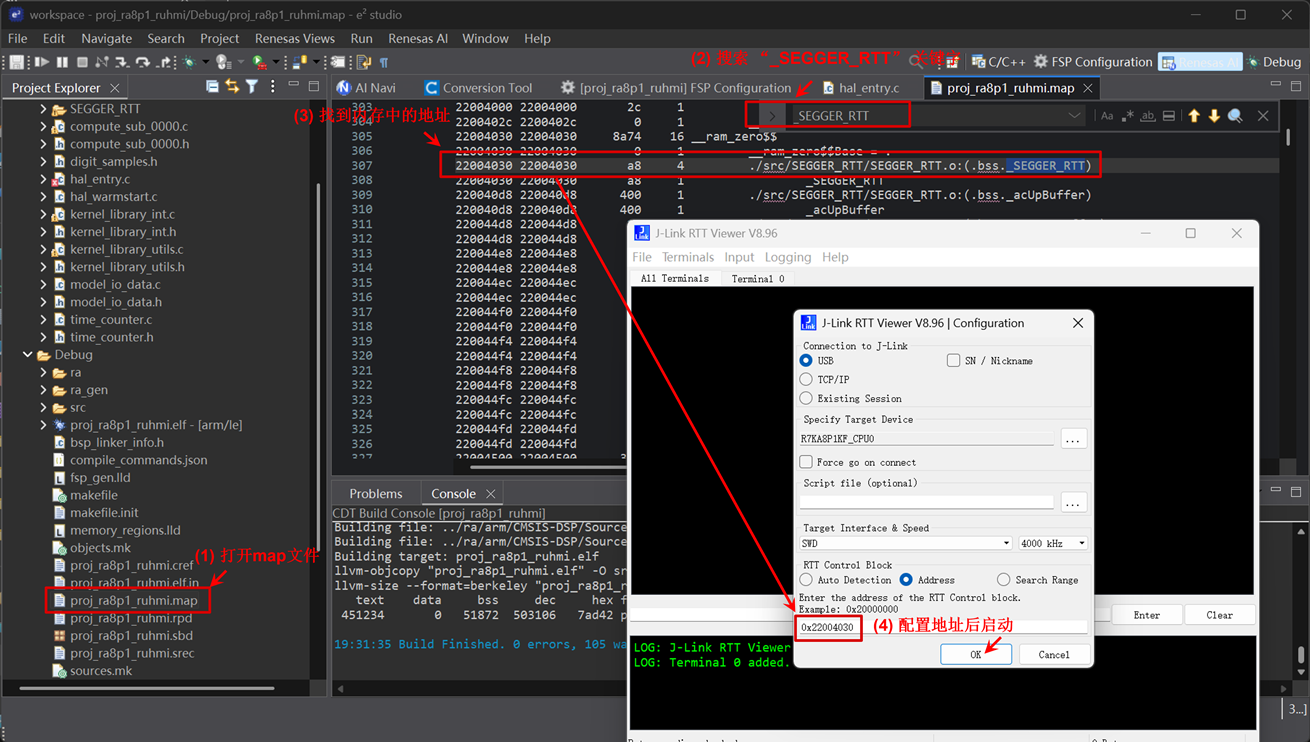Toggle whole word option in find bar
Viewport: 1310px width, 742px height.
click(1148, 116)
